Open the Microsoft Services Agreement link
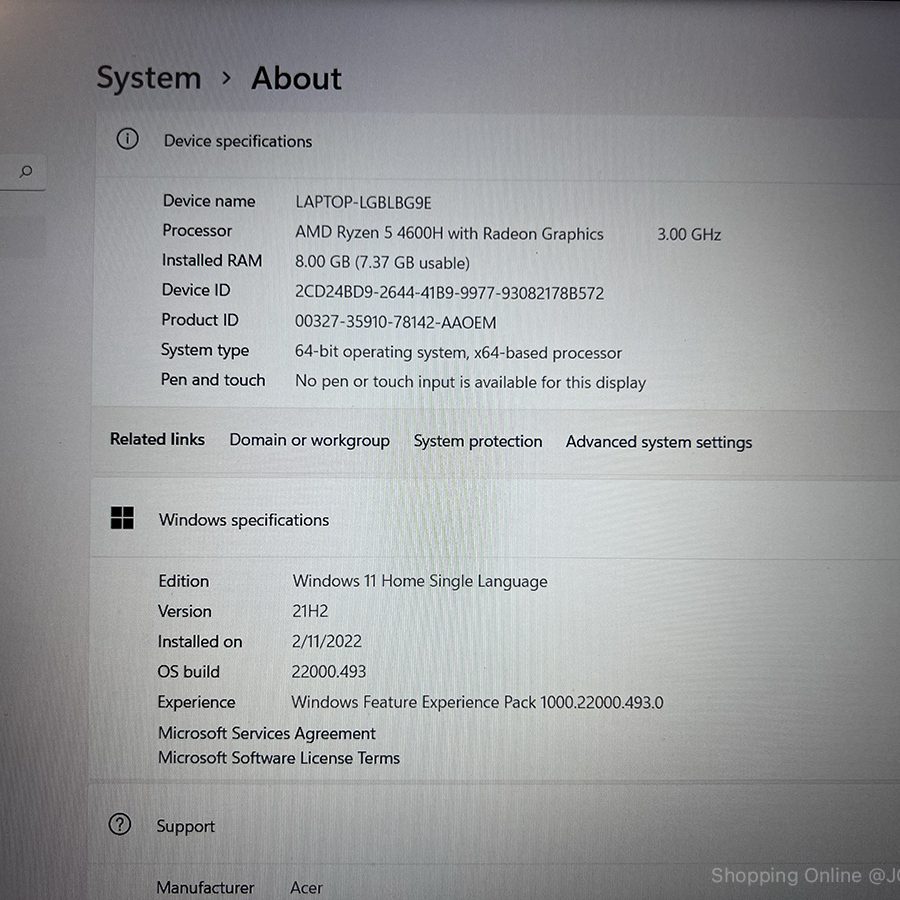 coord(267,733)
